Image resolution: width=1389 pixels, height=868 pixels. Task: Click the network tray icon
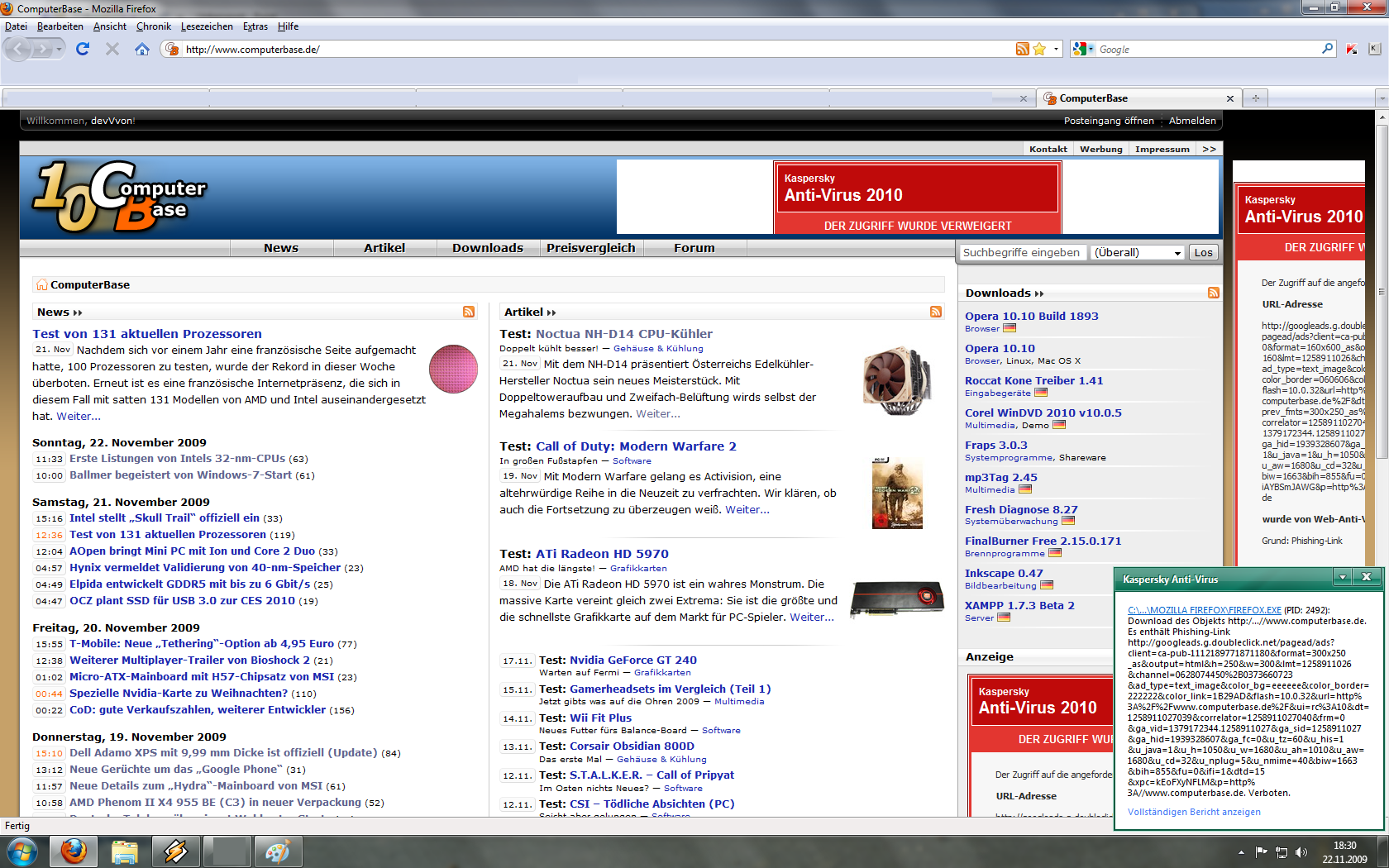coord(1282,851)
